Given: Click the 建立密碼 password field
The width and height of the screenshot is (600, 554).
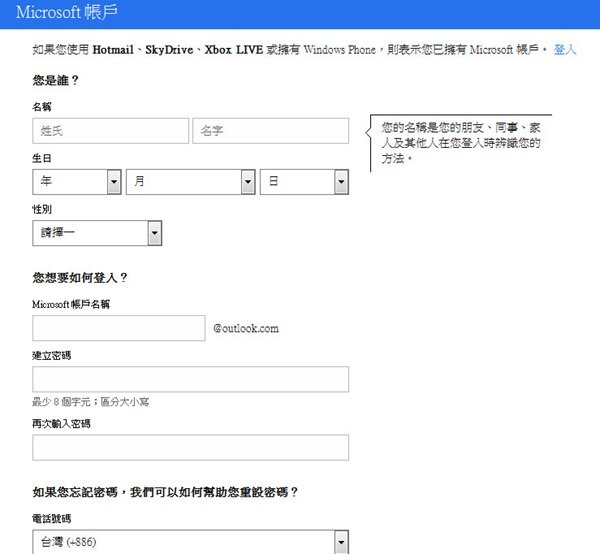Looking at the screenshot, I should (191, 379).
